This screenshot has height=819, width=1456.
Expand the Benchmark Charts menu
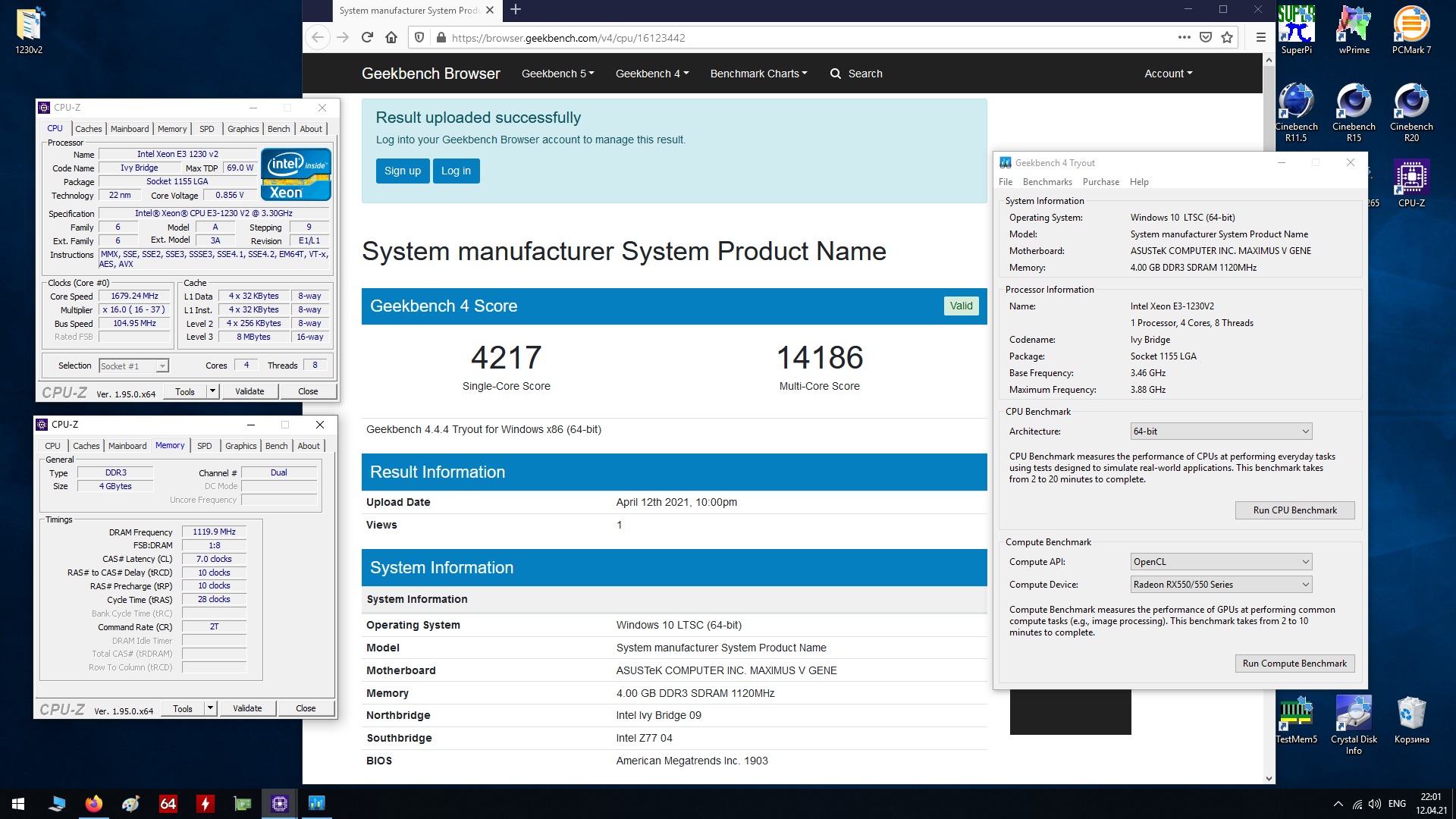click(758, 74)
